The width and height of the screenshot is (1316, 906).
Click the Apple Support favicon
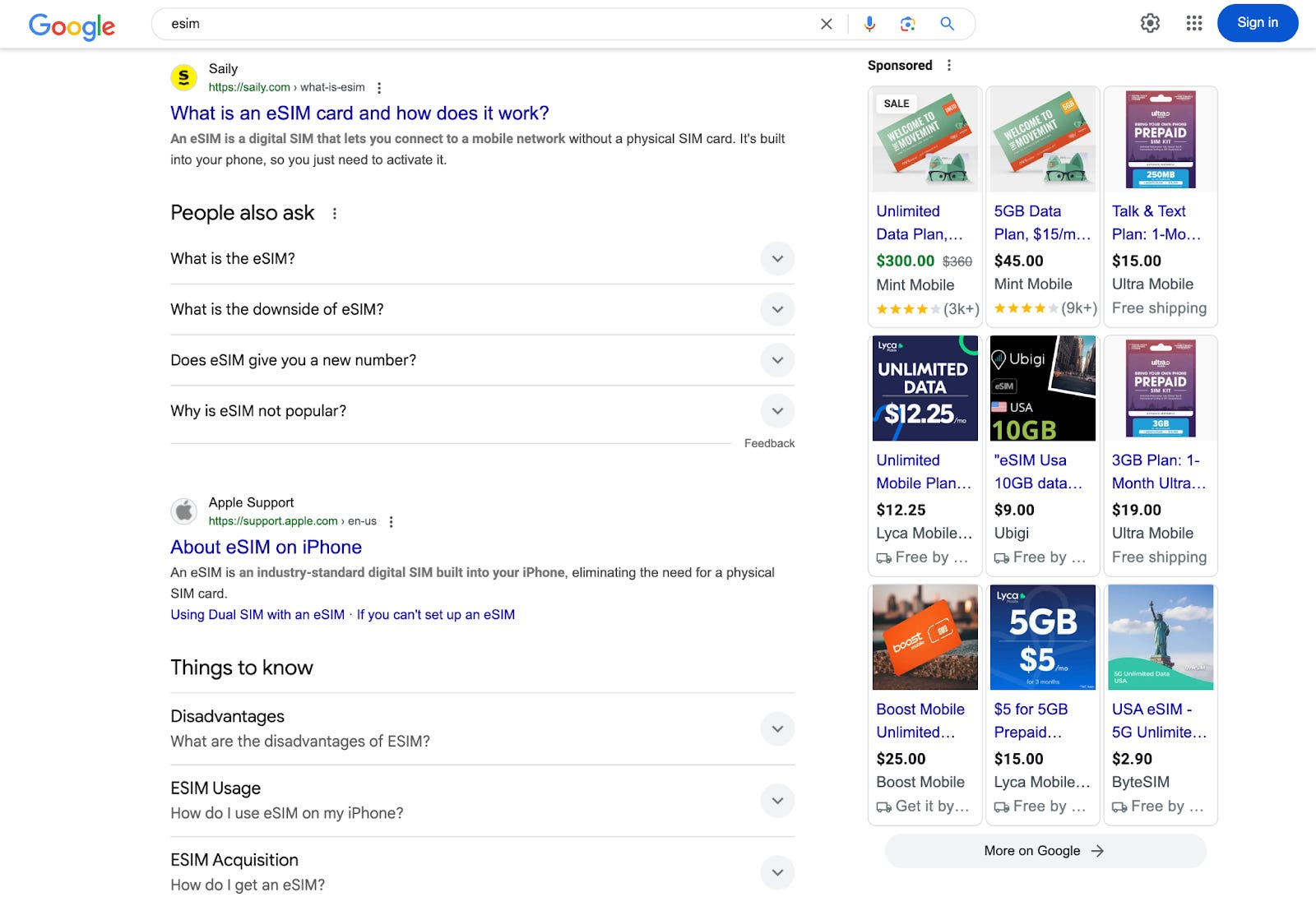(183, 511)
